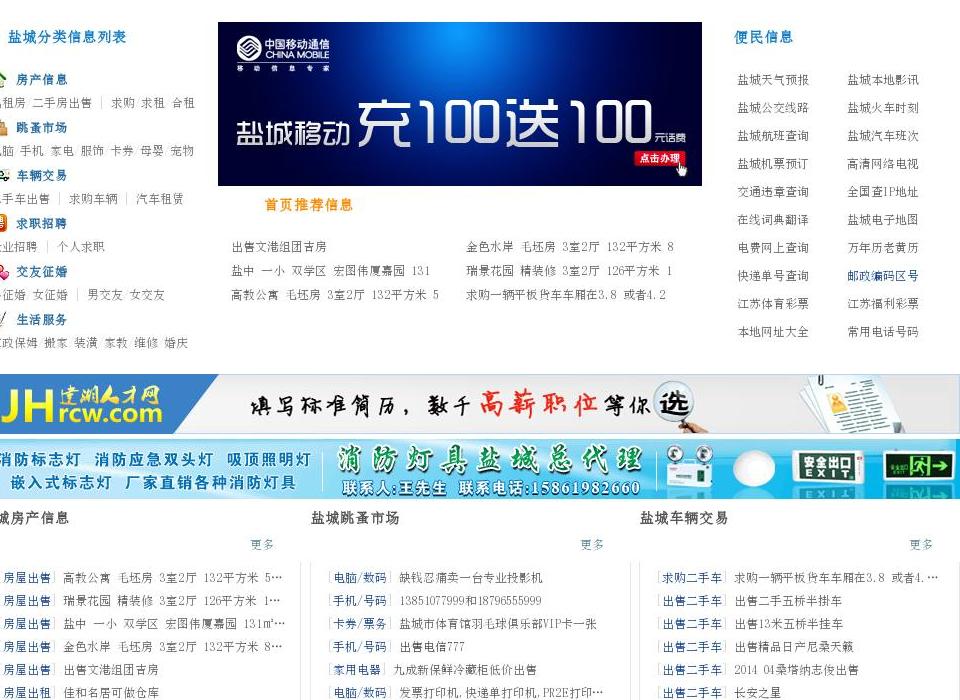Open 盐城本地影讯

click(x=883, y=80)
